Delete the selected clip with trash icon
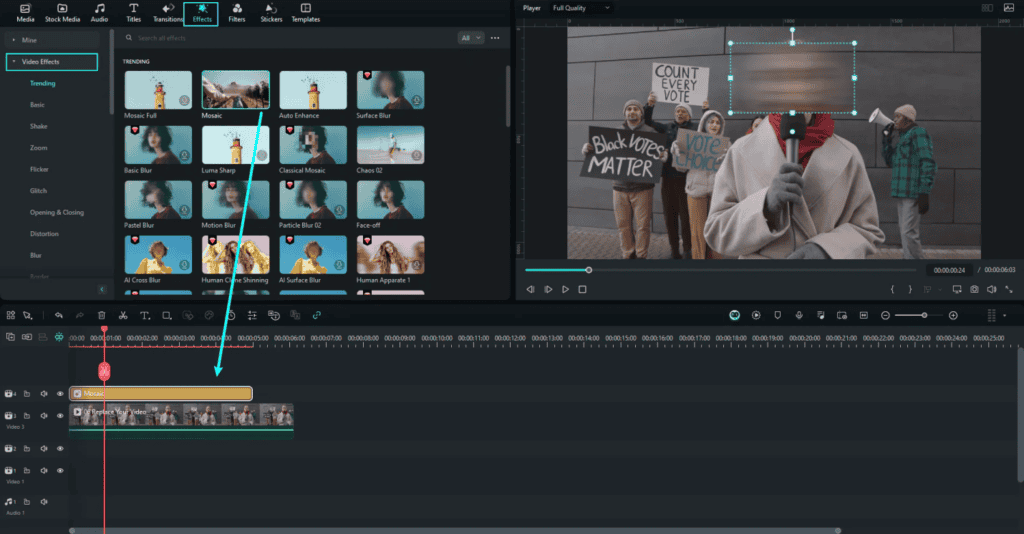Image resolution: width=1024 pixels, height=534 pixels. pos(102,315)
